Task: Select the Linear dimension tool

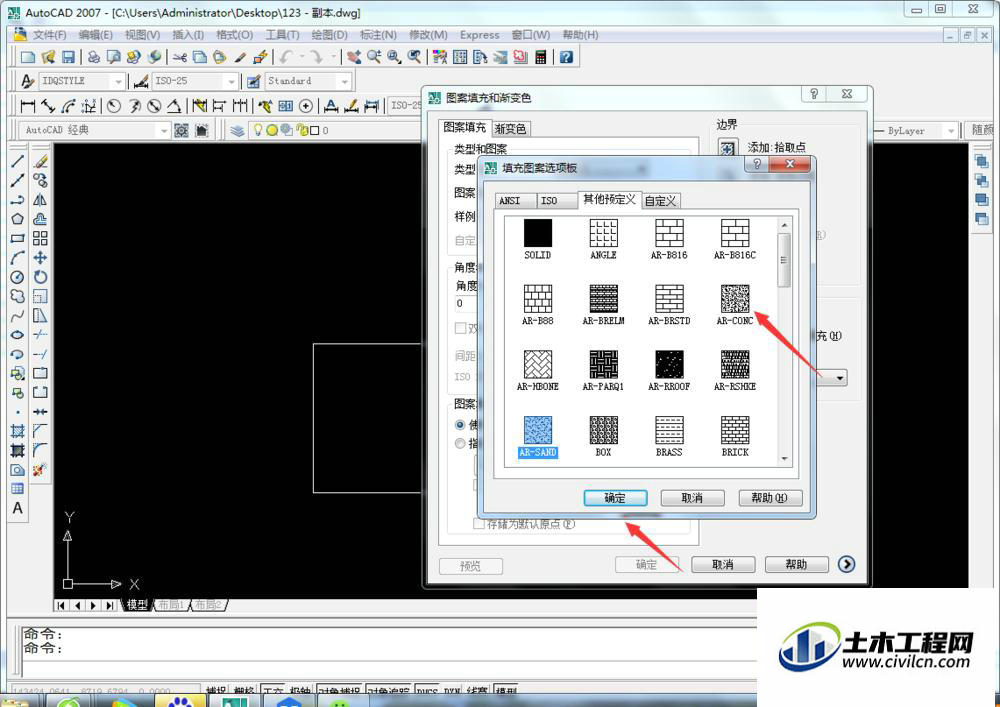Action: coord(27,106)
